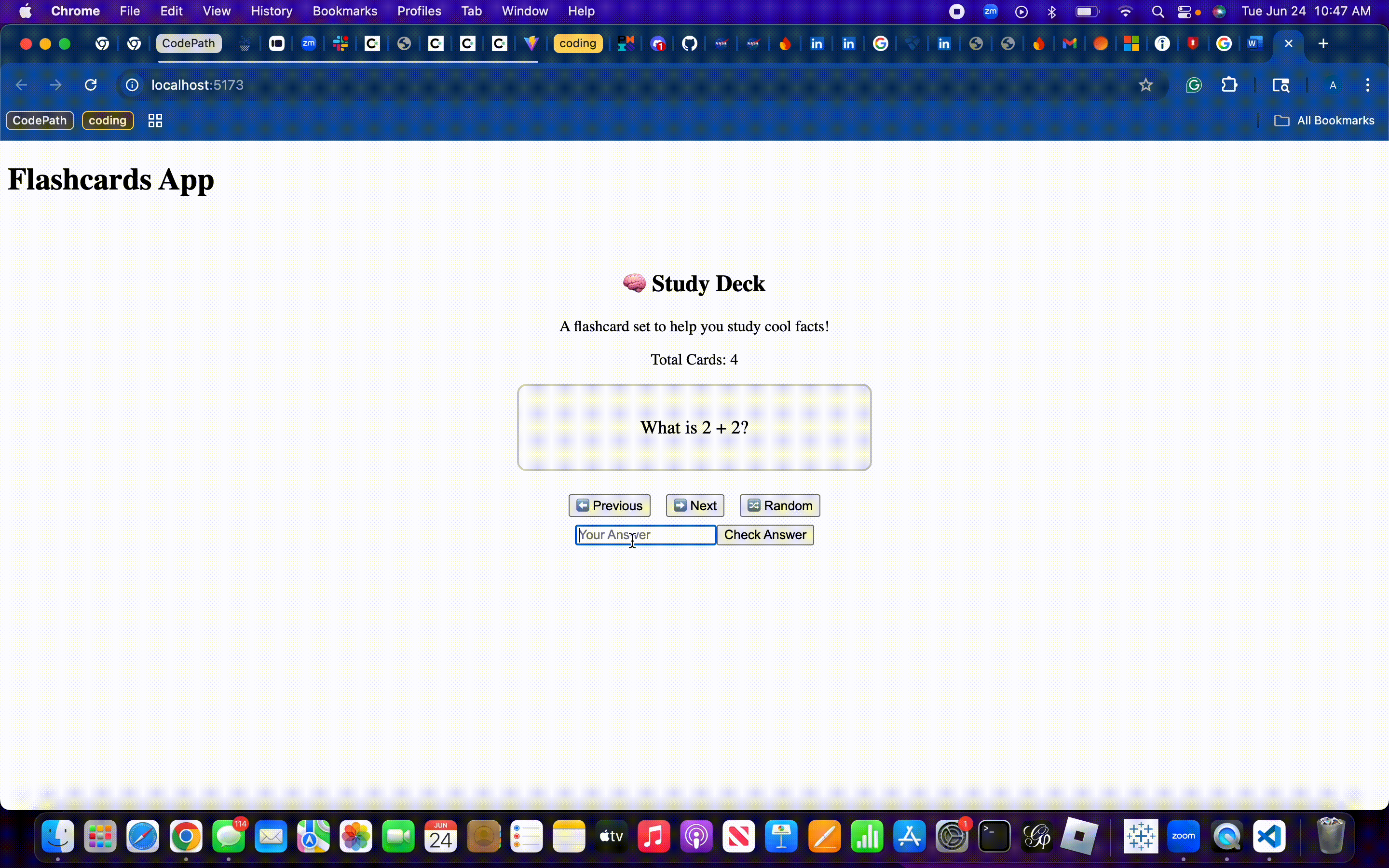1389x868 pixels.
Task: Open the Music app in Dock
Action: pyautogui.click(x=654, y=836)
